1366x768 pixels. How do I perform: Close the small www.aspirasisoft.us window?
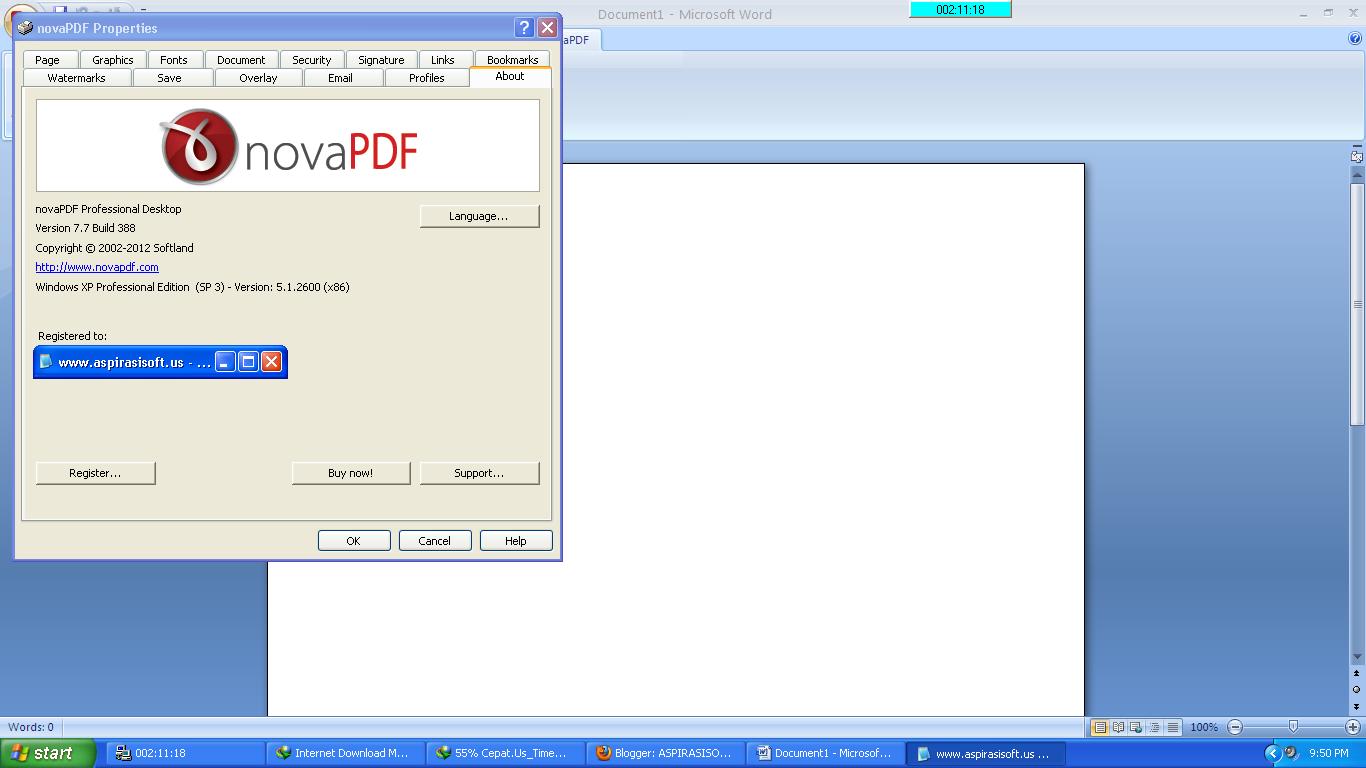(x=271, y=362)
